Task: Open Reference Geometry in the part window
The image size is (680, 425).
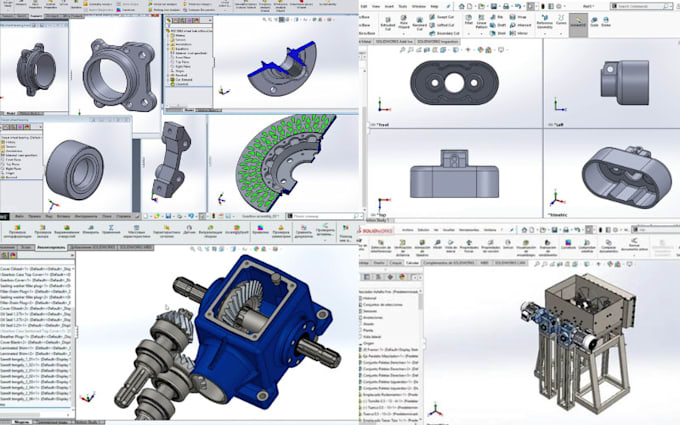Action: coord(545,21)
